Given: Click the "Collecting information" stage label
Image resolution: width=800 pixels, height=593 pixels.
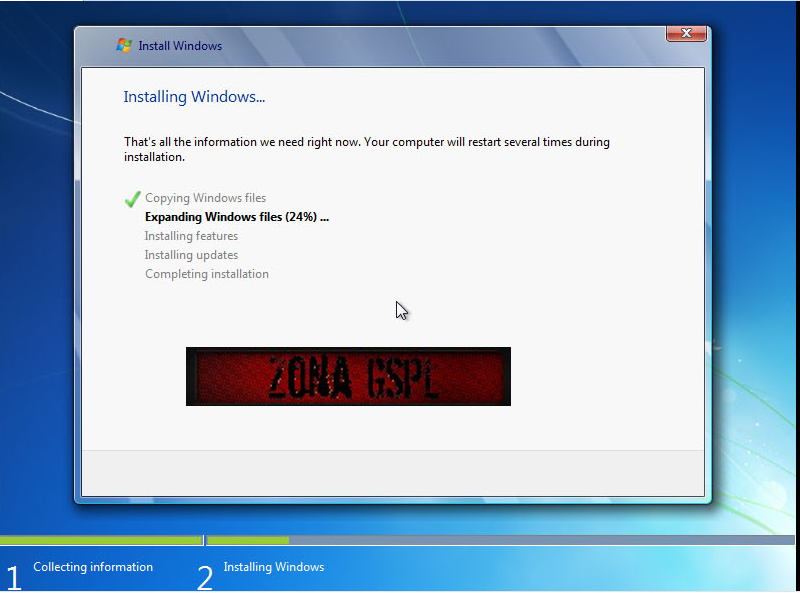Looking at the screenshot, I should [x=93, y=567].
